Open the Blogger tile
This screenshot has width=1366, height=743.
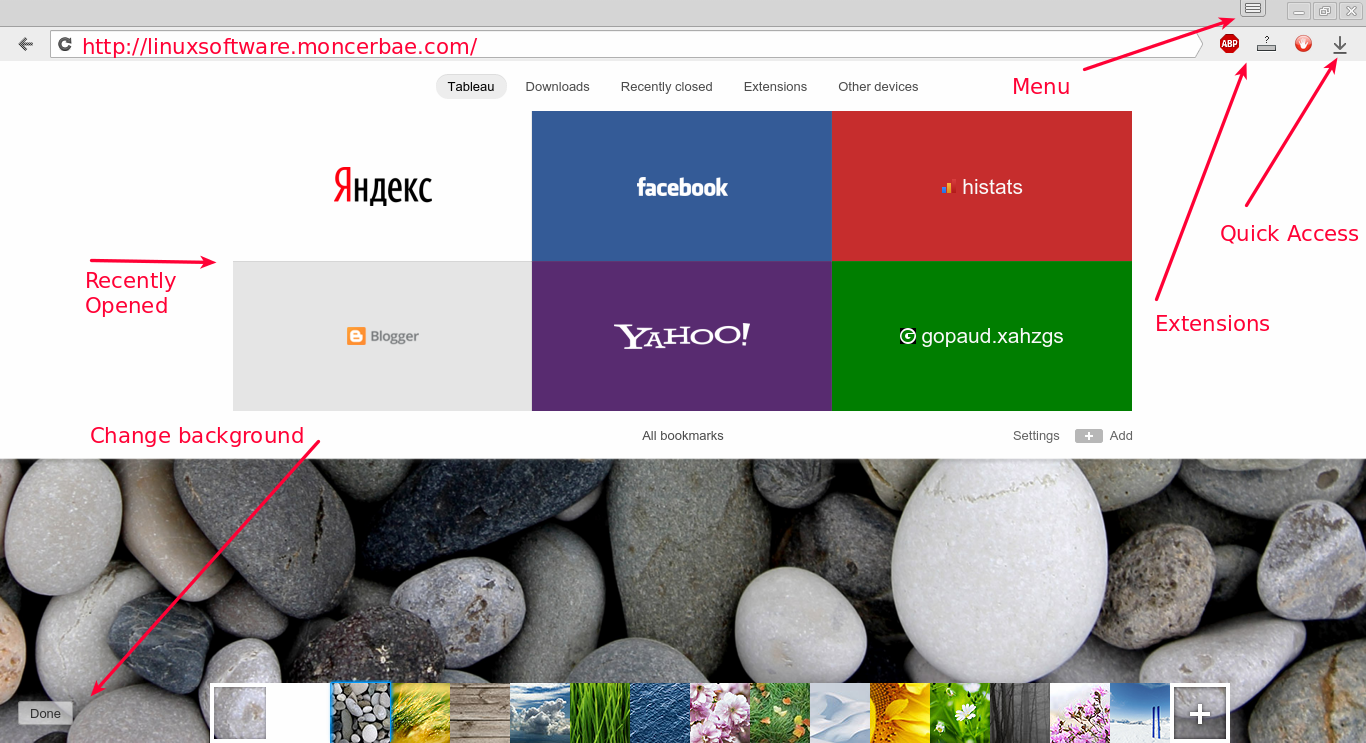(x=382, y=336)
